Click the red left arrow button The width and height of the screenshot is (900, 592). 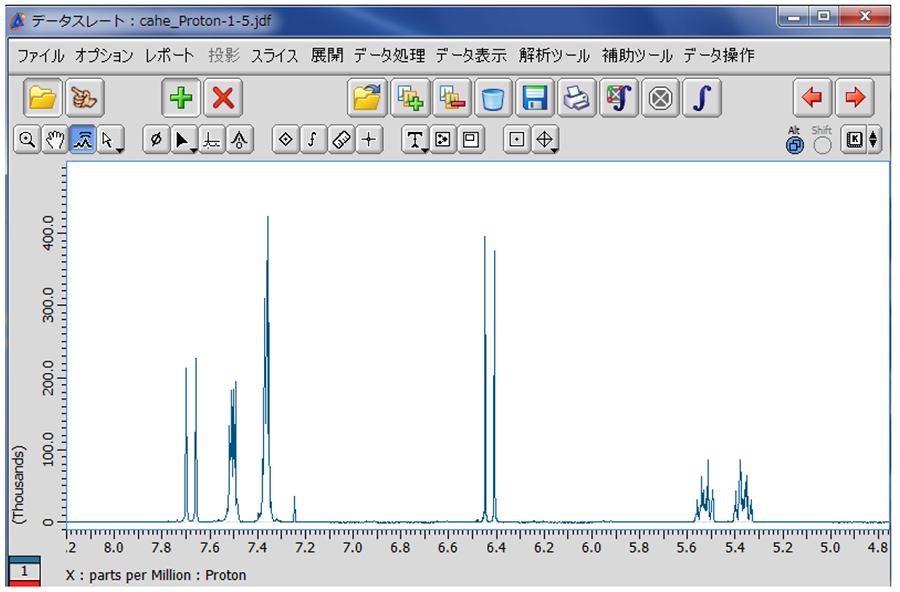pos(812,98)
